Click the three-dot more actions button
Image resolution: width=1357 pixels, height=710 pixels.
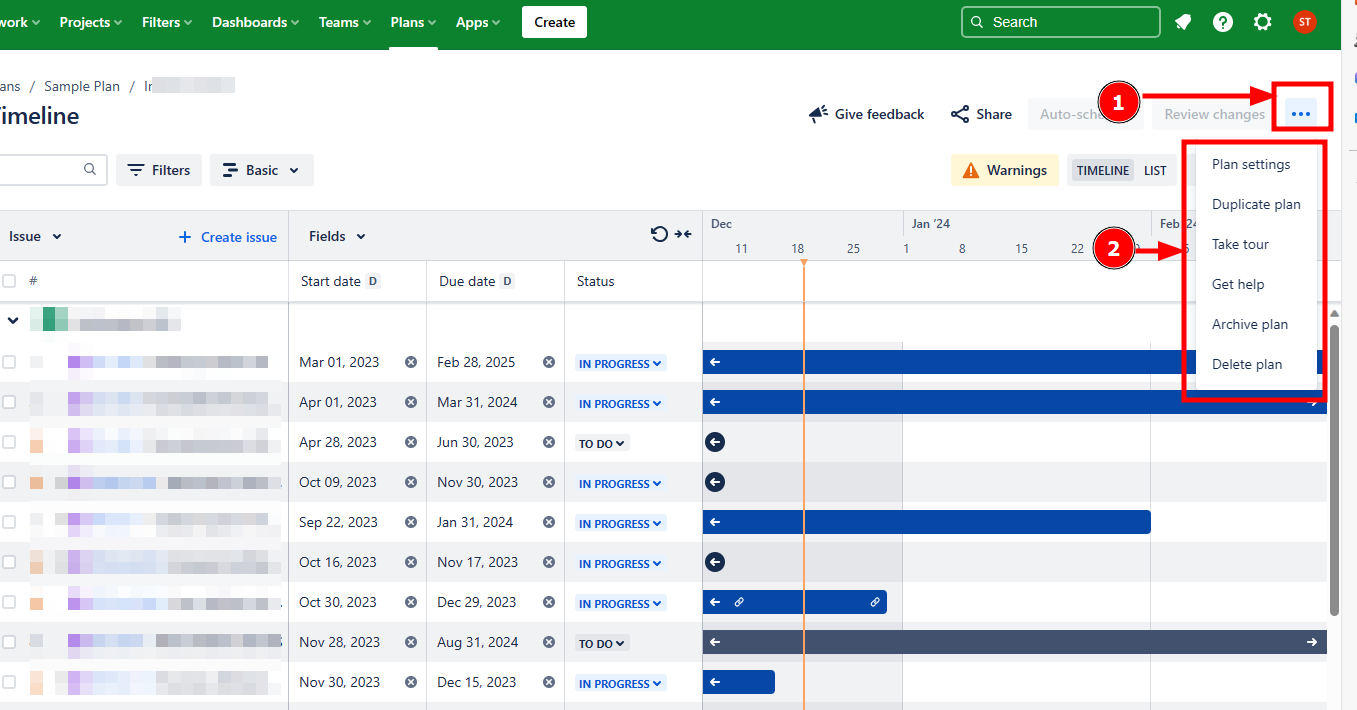1300,114
